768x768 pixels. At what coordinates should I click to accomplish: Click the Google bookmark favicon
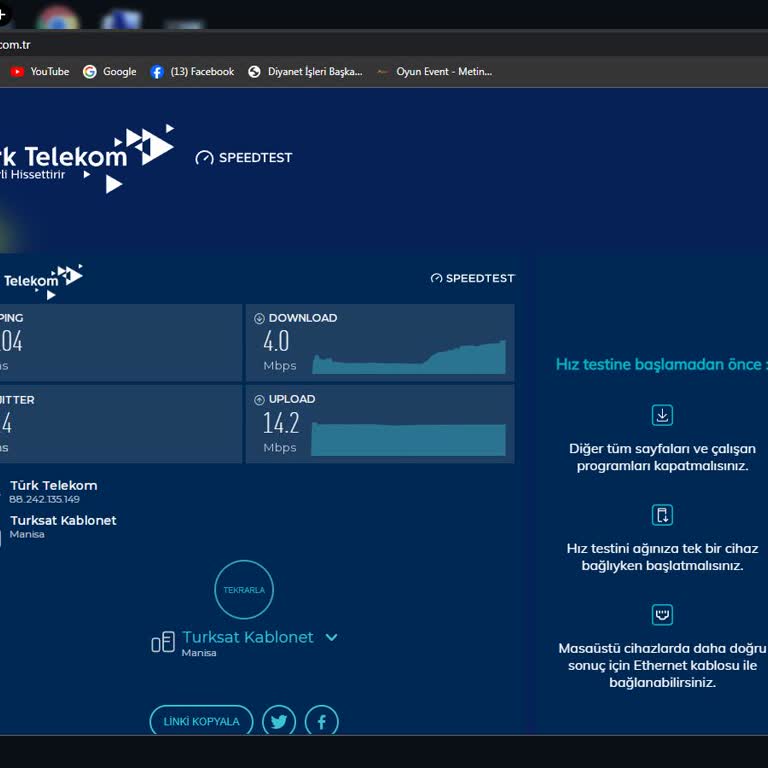pos(90,72)
